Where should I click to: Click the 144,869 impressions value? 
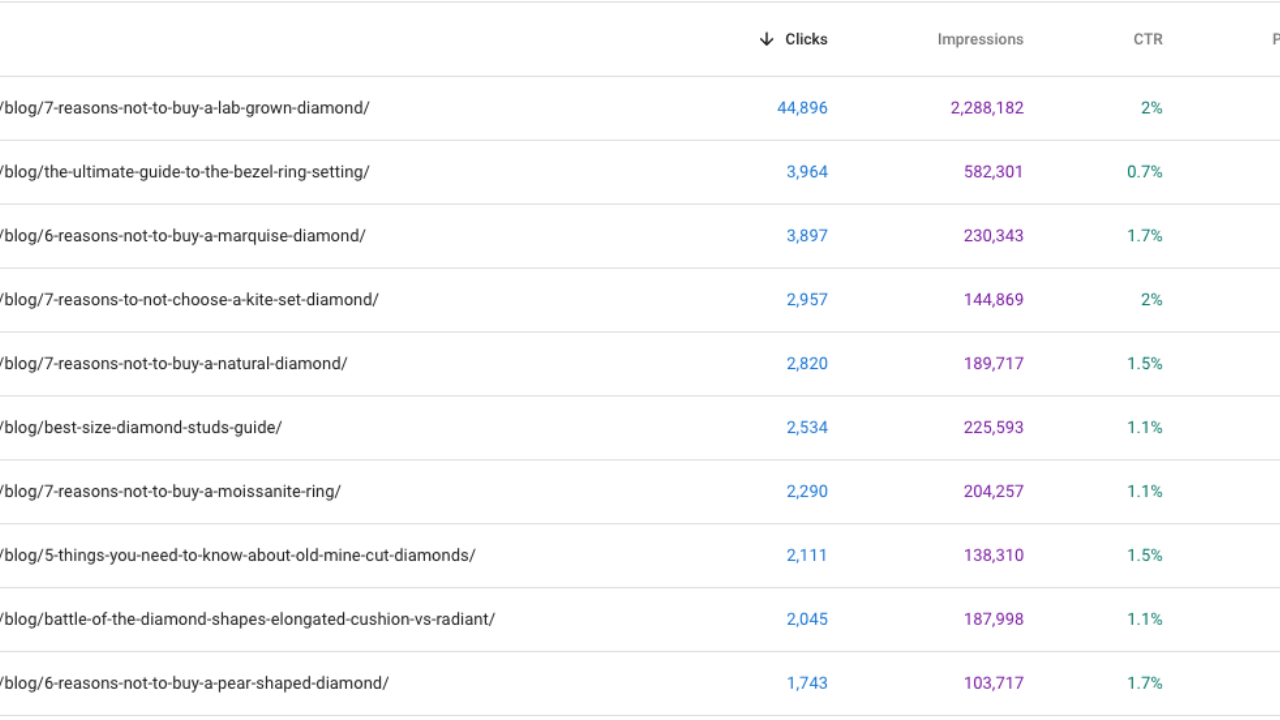(x=994, y=300)
